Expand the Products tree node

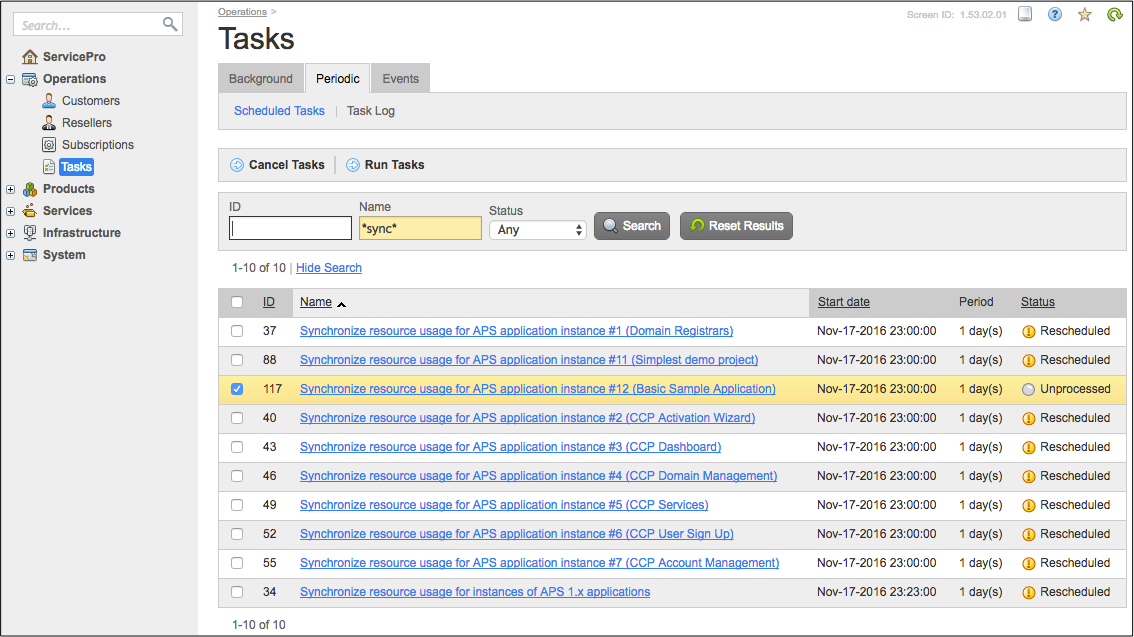[x=11, y=189]
